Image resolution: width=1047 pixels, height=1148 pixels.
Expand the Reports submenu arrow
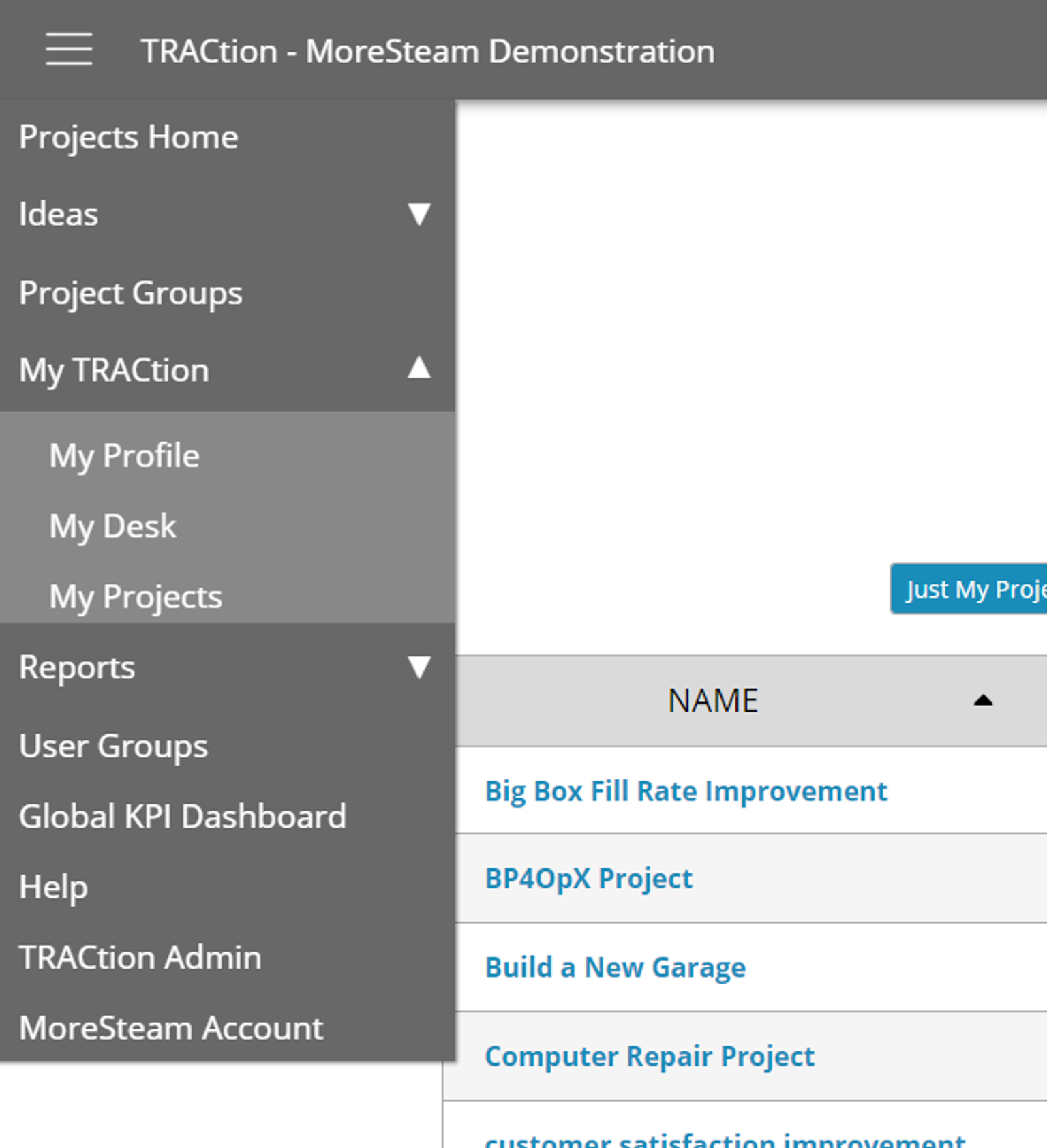tap(419, 667)
